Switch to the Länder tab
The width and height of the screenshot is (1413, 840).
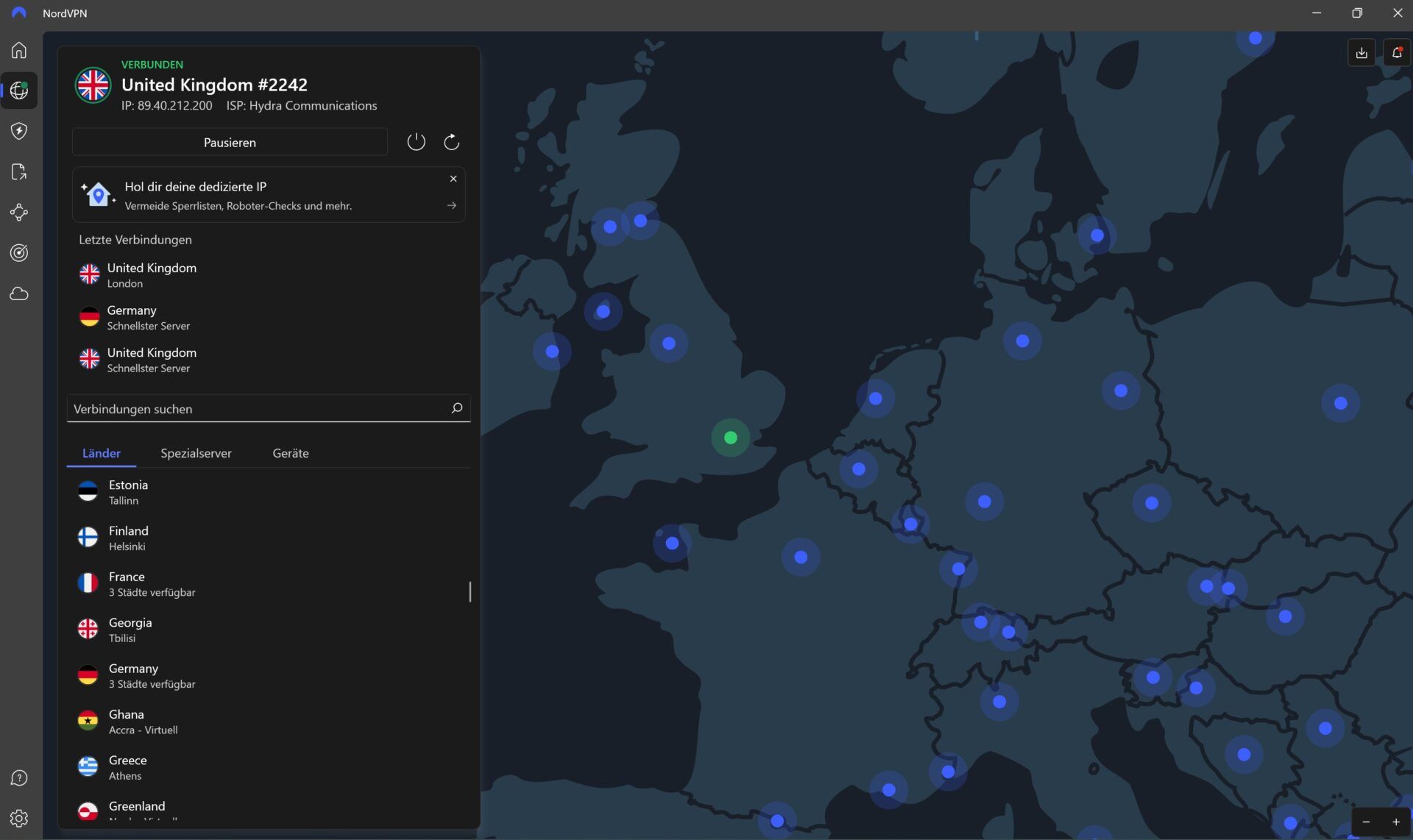pyautogui.click(x=102, y=453)
